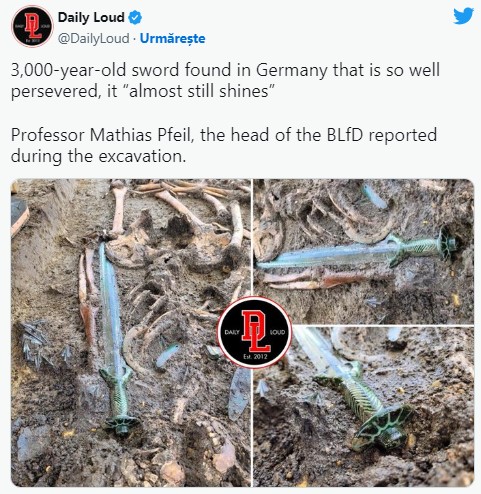Viewport: 481px width, 494px height.
Task: Open the @DailyLoud handle link
Action: coord(93,38)
